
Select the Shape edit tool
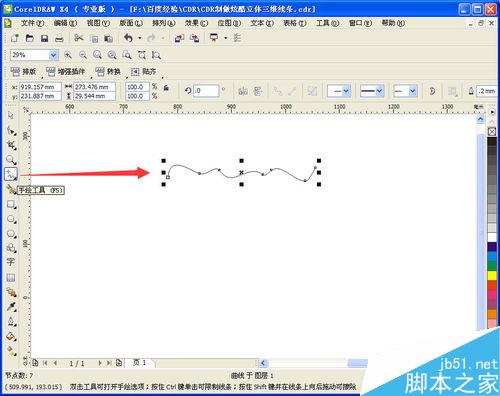11,131
